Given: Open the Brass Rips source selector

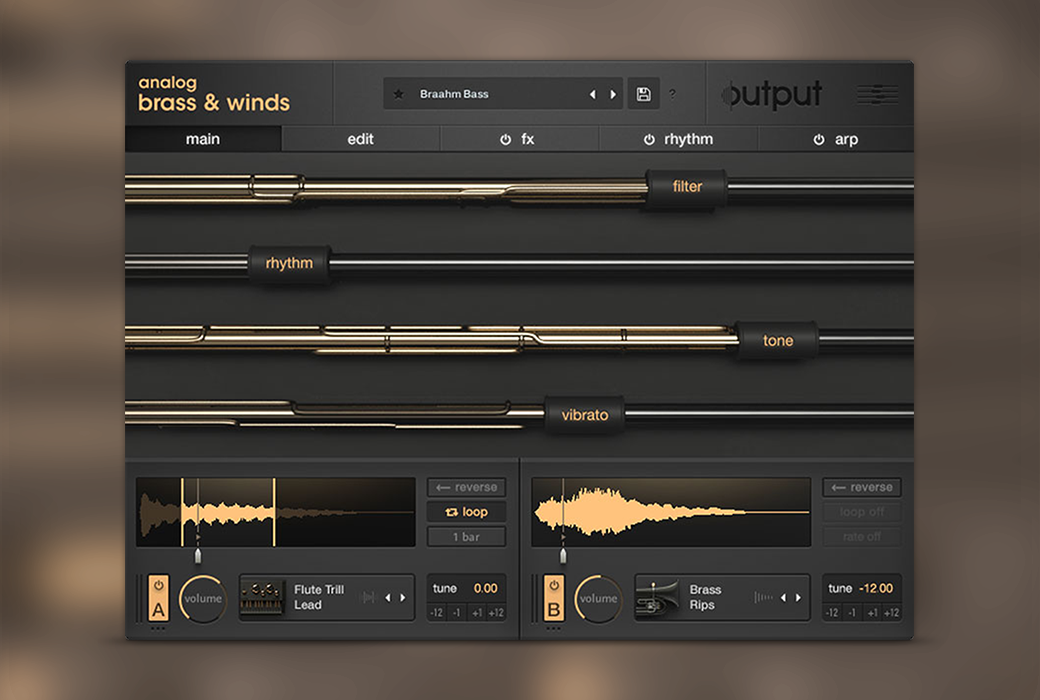Looking at the screenshot, I should 722,597.
